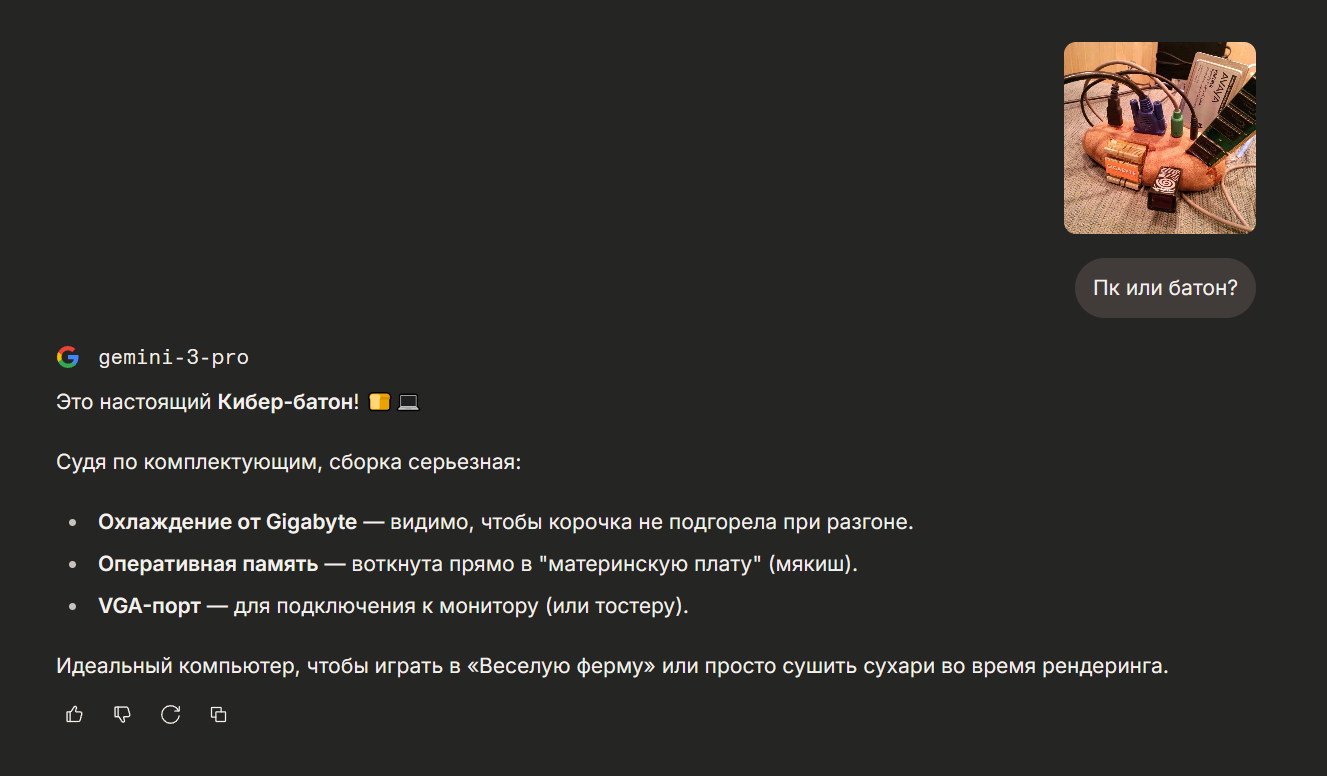Click the gemini-3-pro model name
Viewport: 1327px width, 776px height.
(x=173, y=358)
